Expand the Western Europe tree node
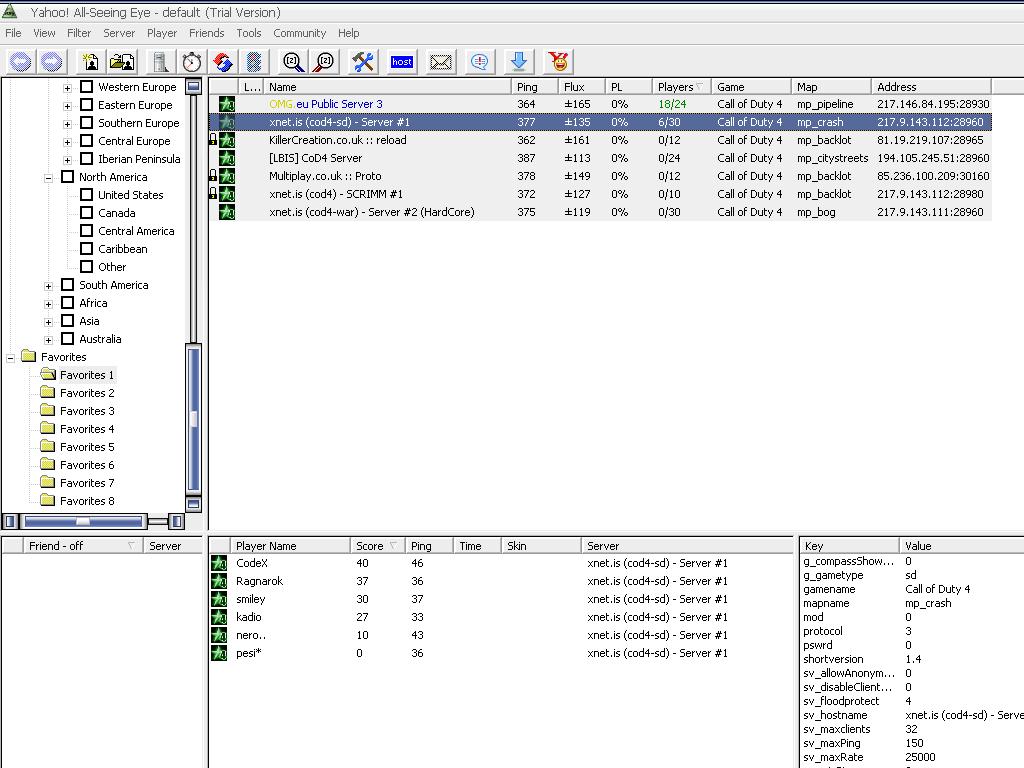 pos(67,88)
